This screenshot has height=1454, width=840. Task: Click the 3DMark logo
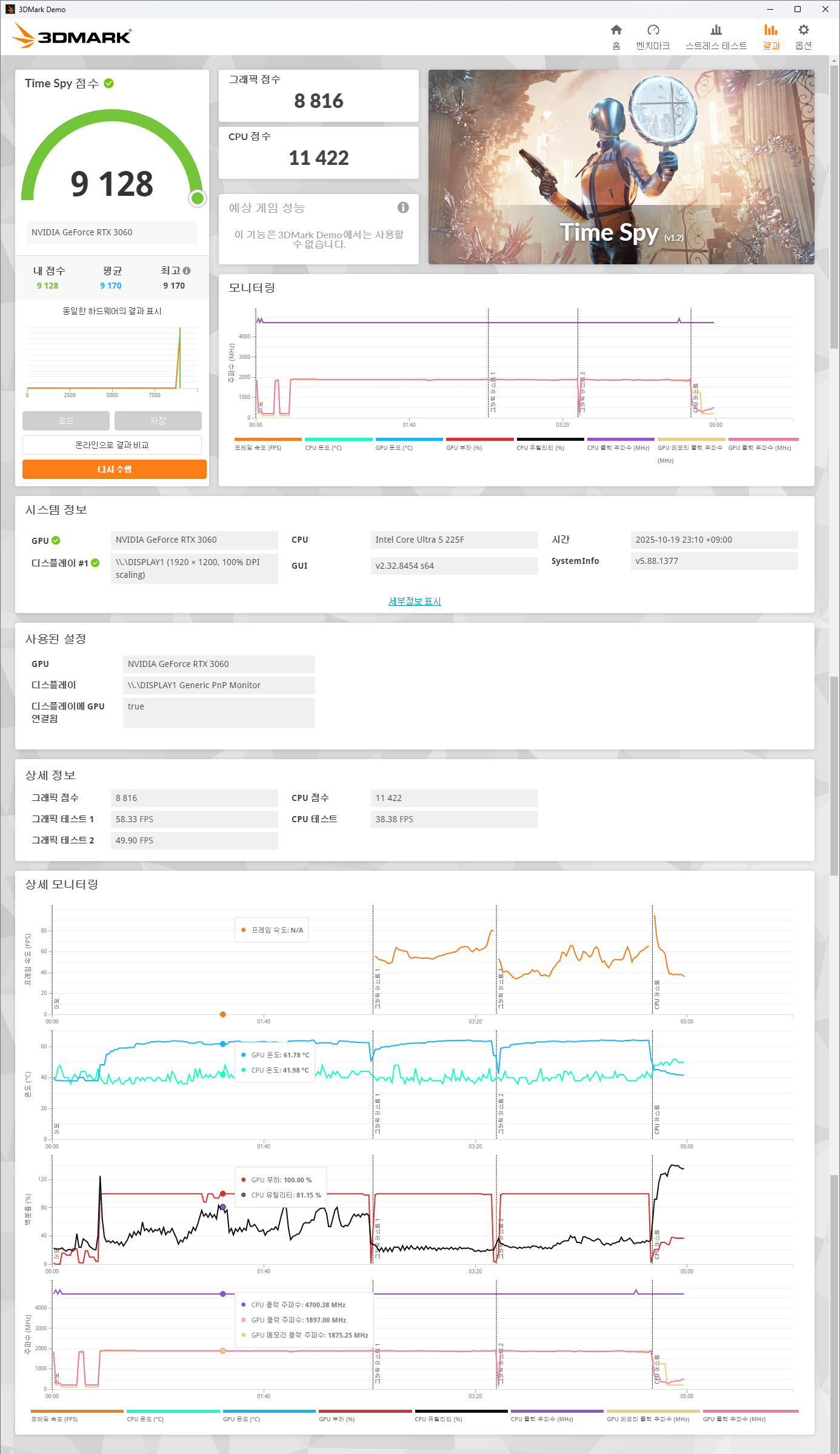72,35
